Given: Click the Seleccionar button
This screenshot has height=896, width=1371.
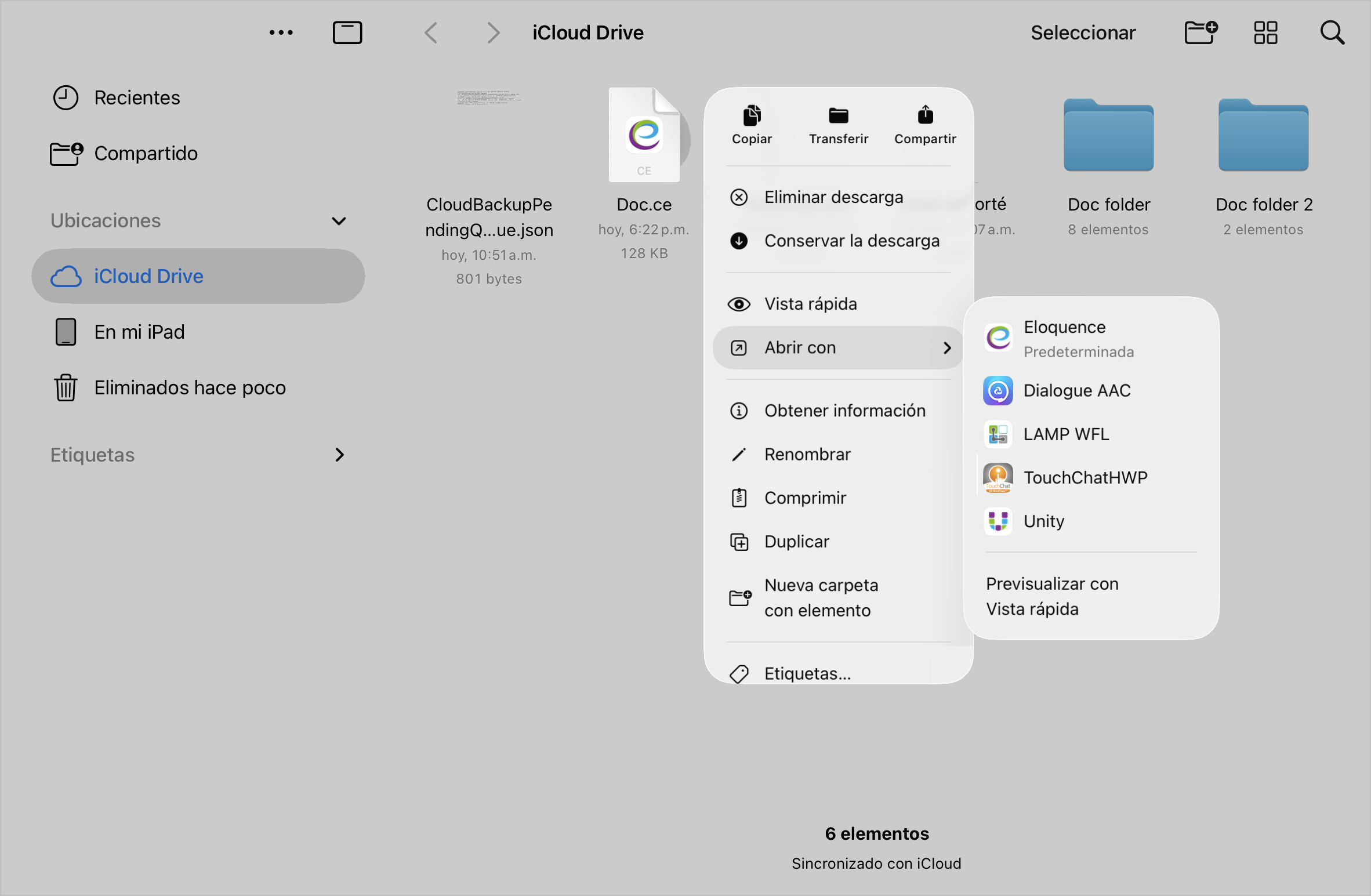Looking at the screenshot, I should (1083, 32).
